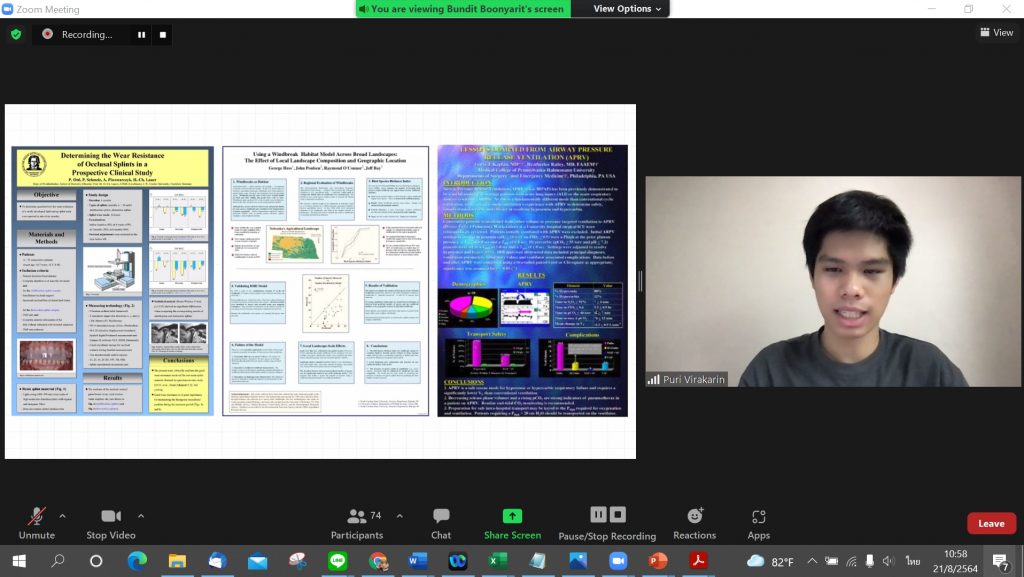Click the green Share Screen icon

coord(512,516)
